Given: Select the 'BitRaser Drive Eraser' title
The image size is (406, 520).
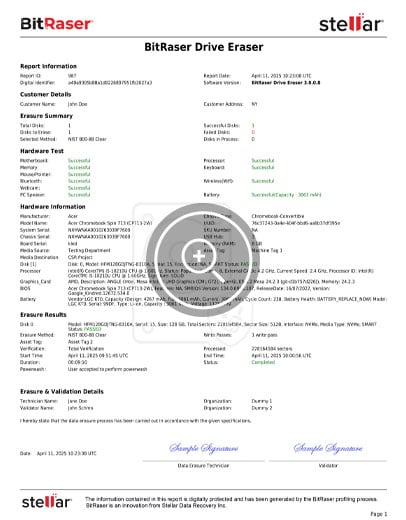Looking at the screenshot, I should pos(204,47).
